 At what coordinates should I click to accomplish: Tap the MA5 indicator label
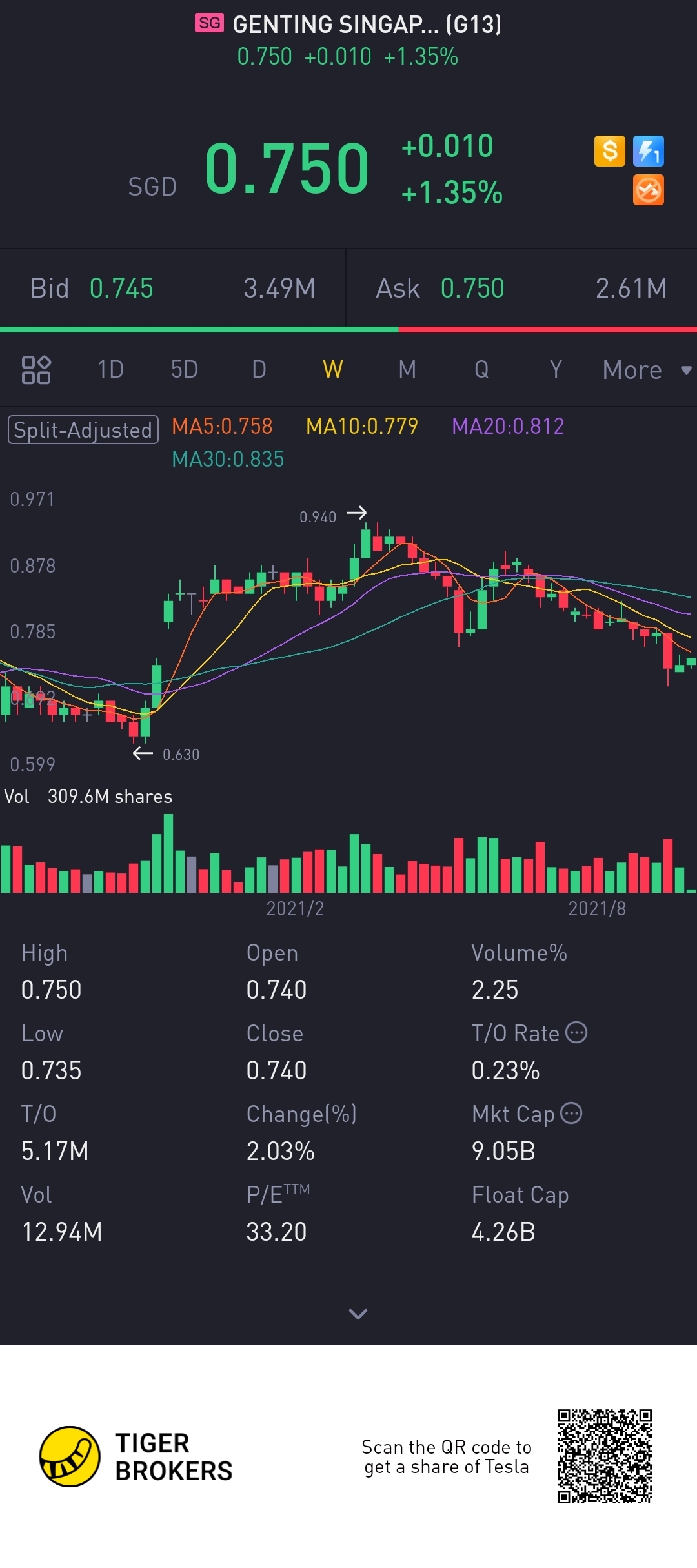click(222, 426)
